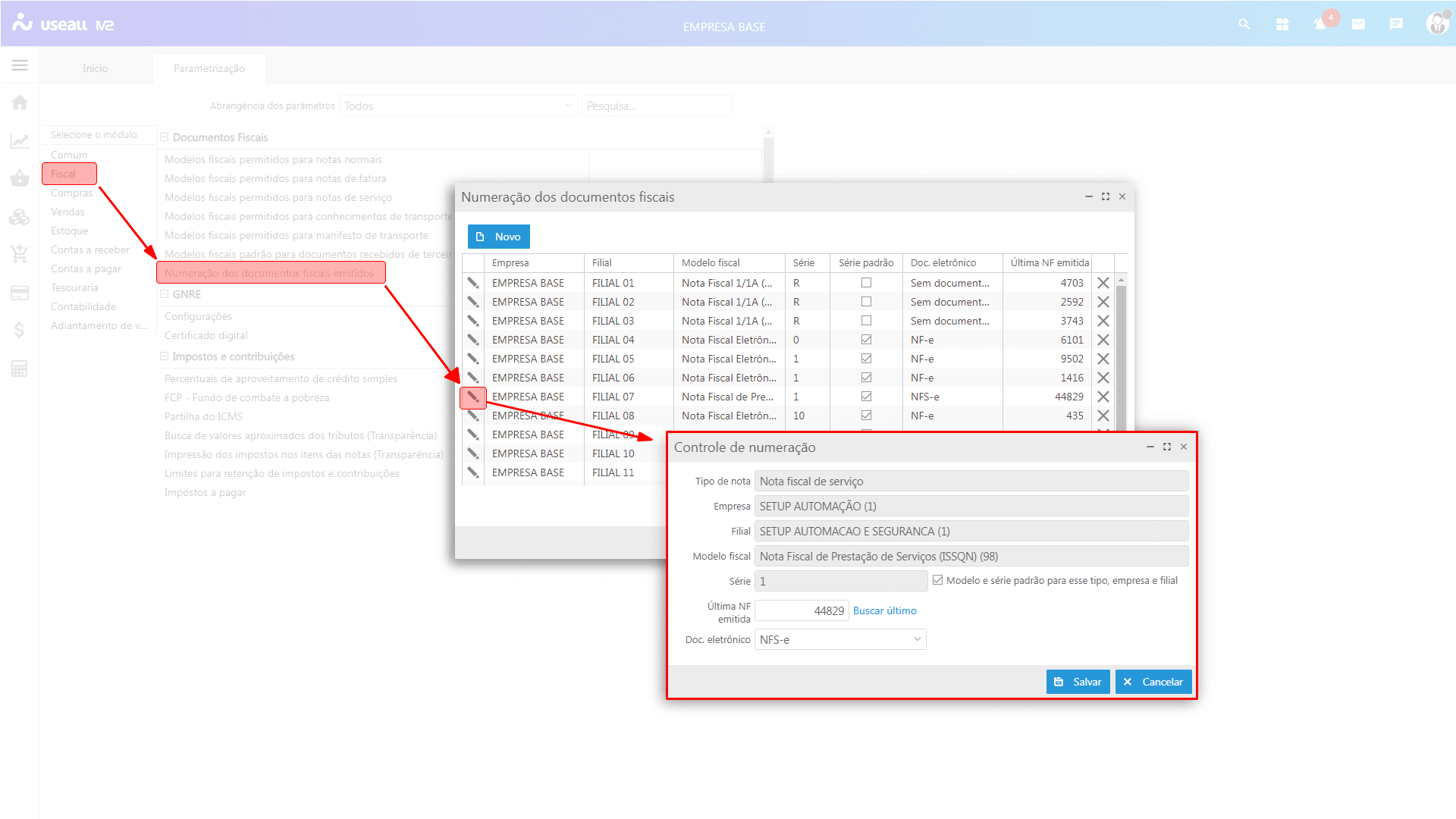Check Série padrão for FILIAL 01
Viewport: 1456px width, 819px height.
(866, 283)
